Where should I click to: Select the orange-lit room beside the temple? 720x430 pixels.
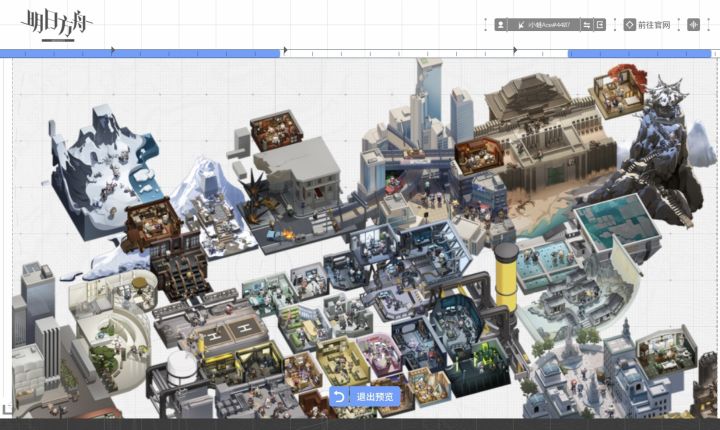pyautogui.click(x=478, y=155)
